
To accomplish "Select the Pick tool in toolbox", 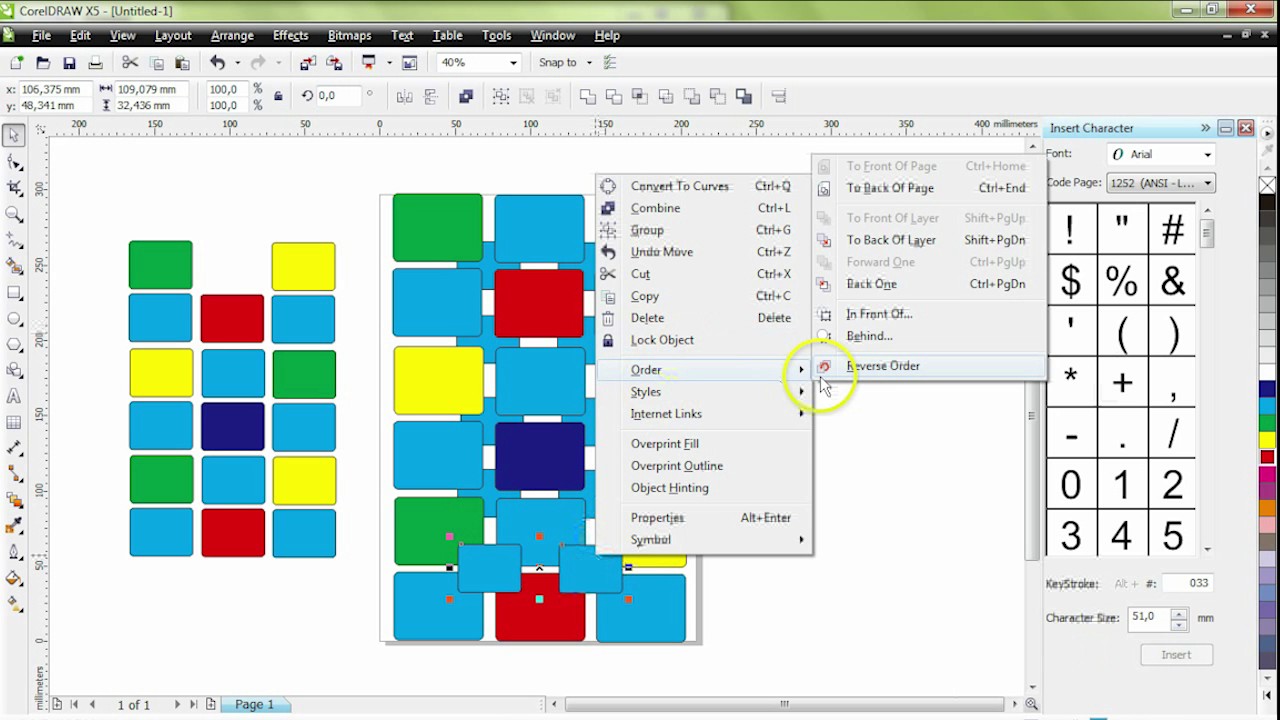I will pyautogui.click(x=14, y=135).
